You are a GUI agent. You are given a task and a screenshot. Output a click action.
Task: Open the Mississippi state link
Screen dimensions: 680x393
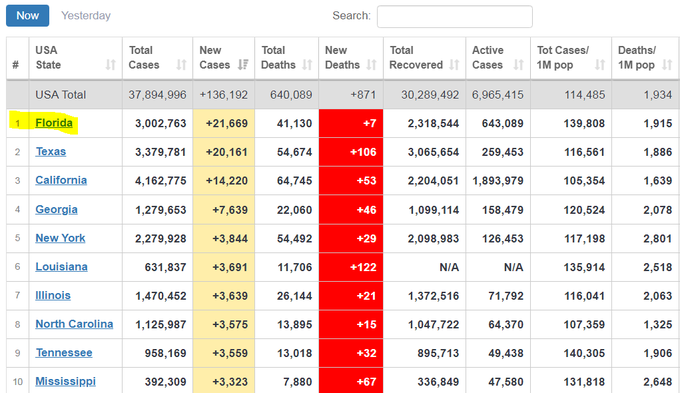click(x=65, y=381)
